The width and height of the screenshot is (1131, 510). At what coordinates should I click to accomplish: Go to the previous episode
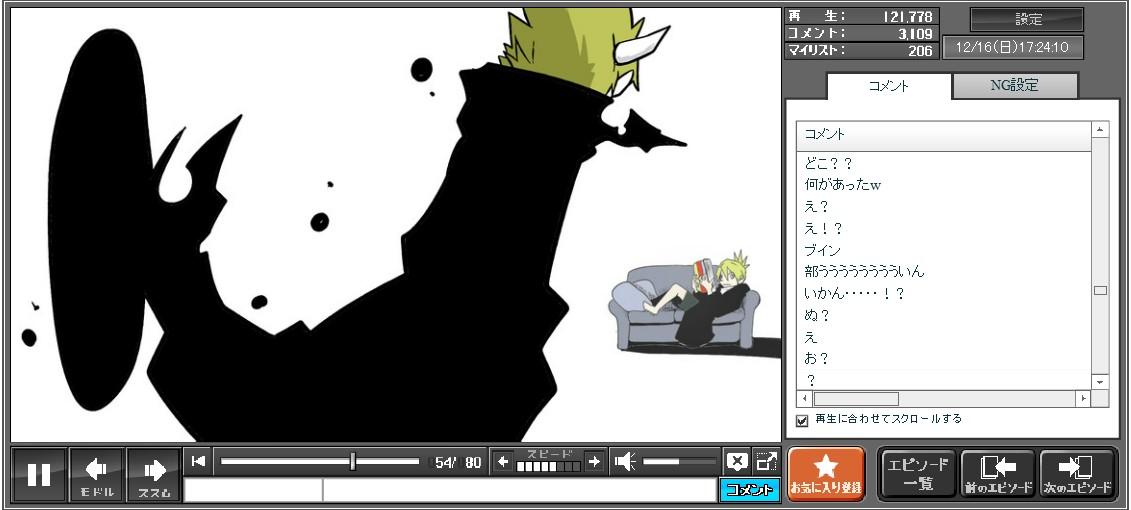point(997,474)
